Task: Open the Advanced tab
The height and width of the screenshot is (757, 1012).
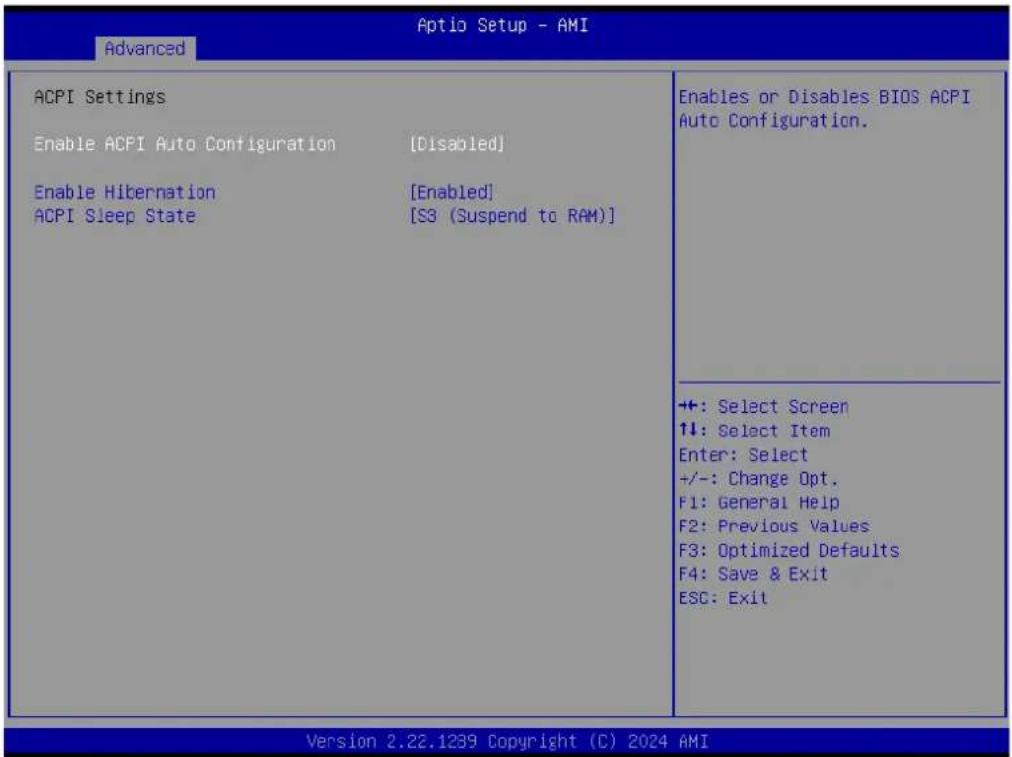Action: click(145, 48)
